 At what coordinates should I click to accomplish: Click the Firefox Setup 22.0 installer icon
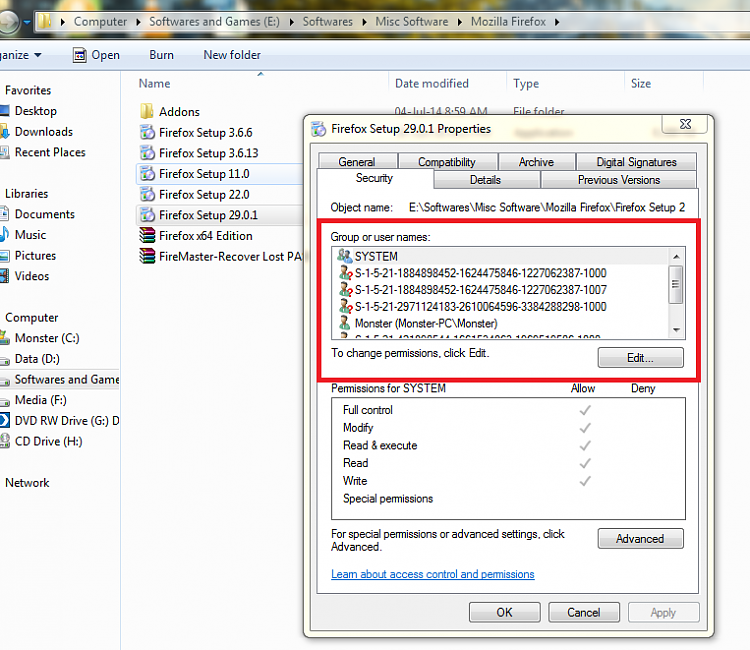click(x=147, y=194)
